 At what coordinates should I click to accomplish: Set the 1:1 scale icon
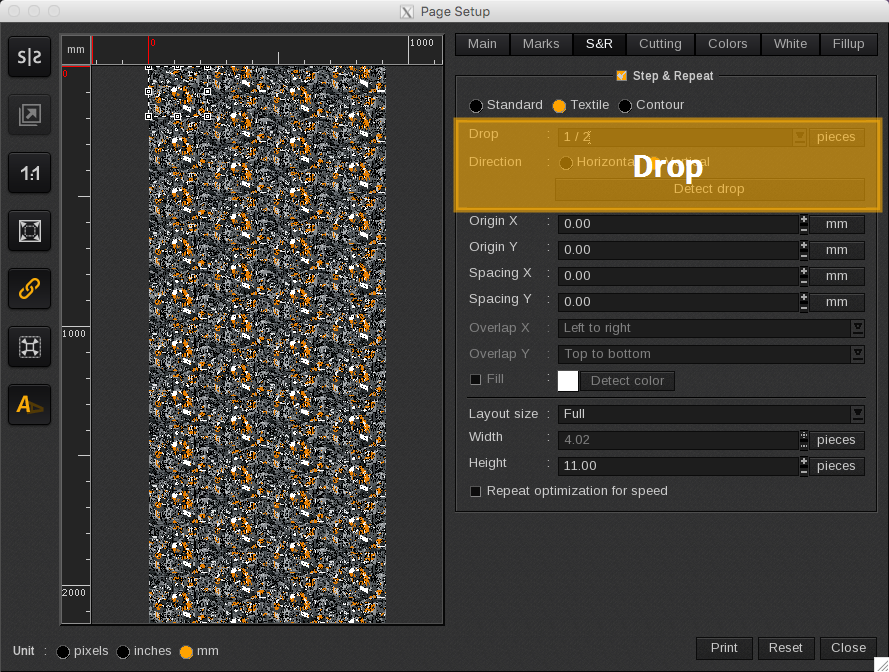pos(30,174)
